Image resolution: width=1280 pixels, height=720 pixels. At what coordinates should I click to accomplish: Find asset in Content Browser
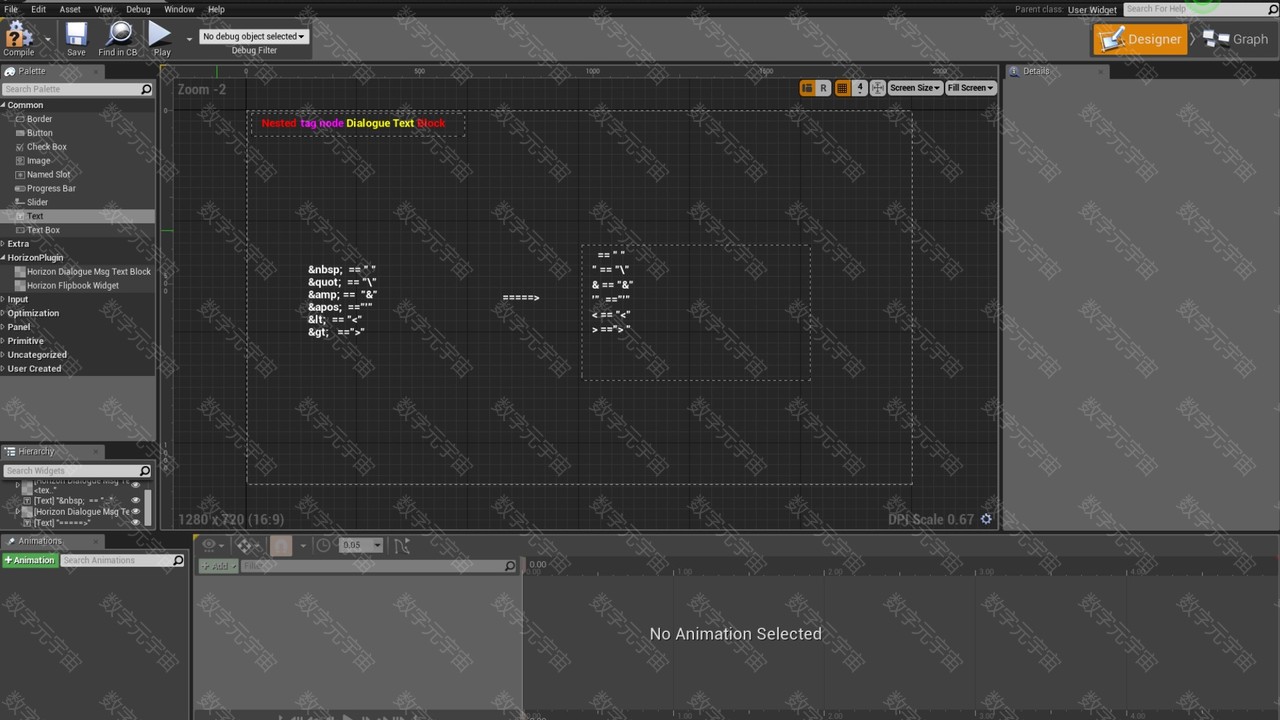coord(118,39)
